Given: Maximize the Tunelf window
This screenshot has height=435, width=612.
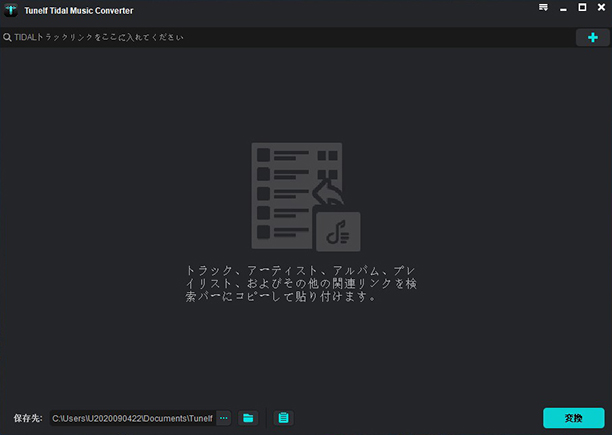Looking at the screenshot, I should tap(582, 7).
